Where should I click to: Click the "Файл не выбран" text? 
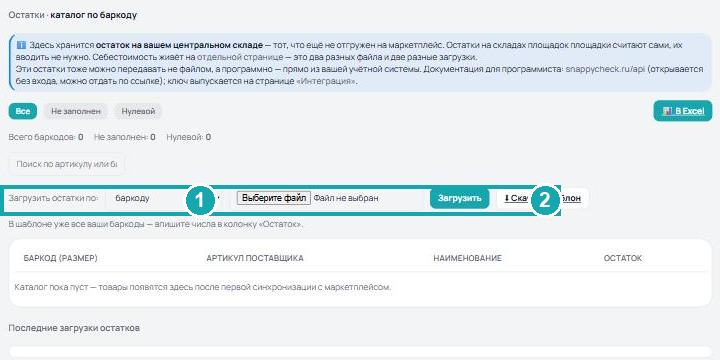(346, 198)
